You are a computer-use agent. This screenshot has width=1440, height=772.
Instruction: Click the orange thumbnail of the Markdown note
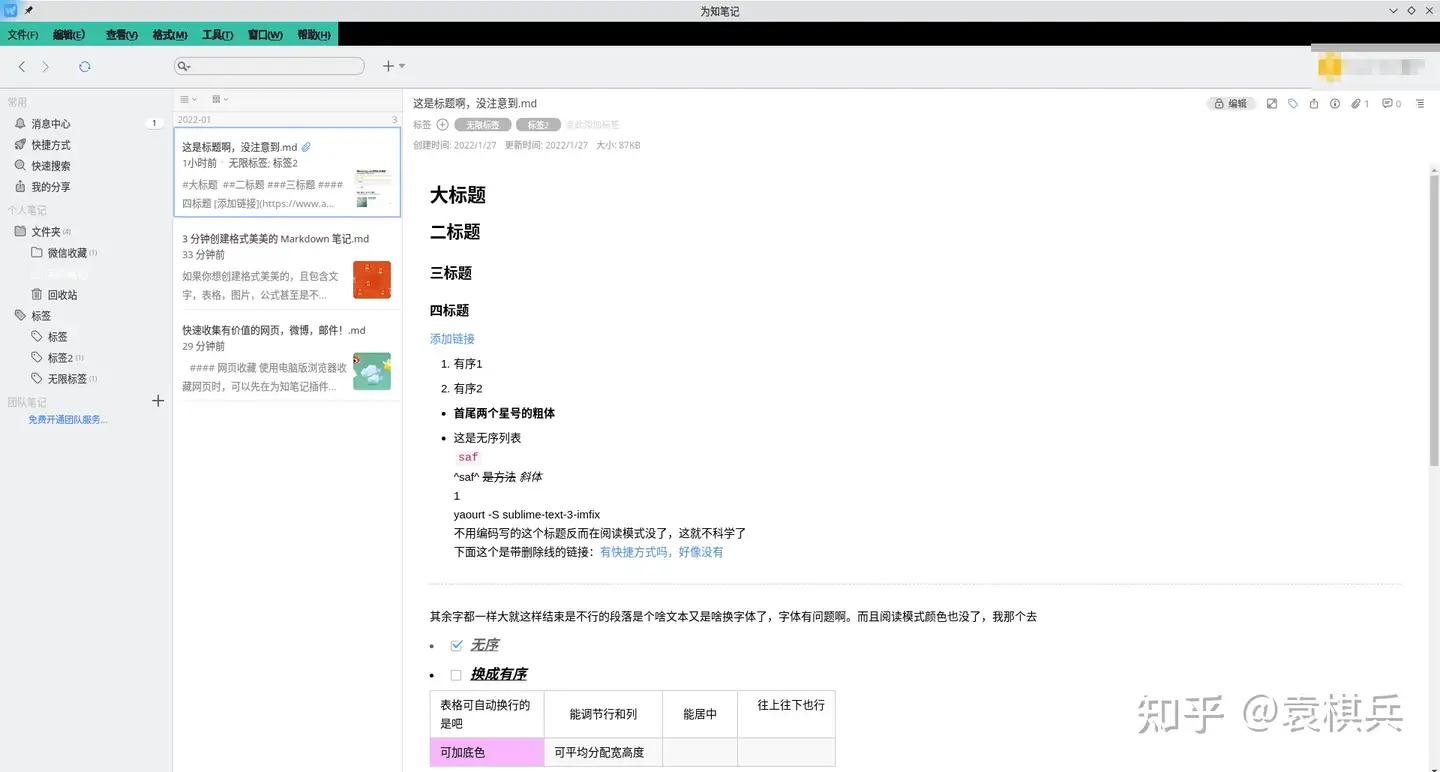click(x=372, y=280)
